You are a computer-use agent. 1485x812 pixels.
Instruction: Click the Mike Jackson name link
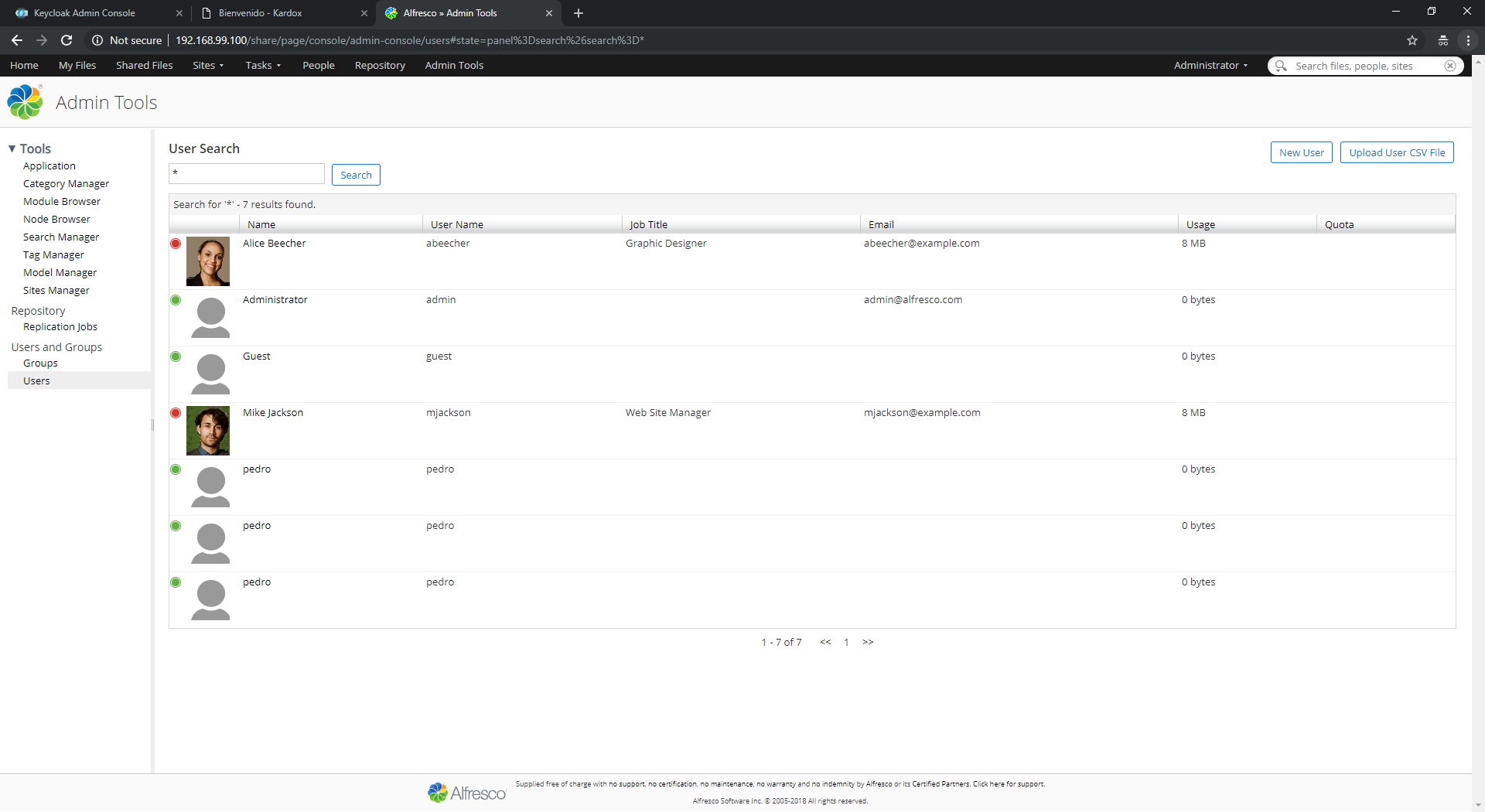273,413
